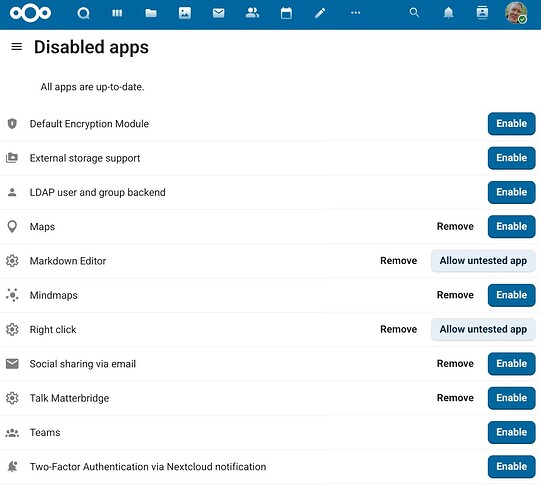Select the Talk Matterbridge app row
This screenshot has height=499, width=541.
pyautogui.click(x=270, y=398)
